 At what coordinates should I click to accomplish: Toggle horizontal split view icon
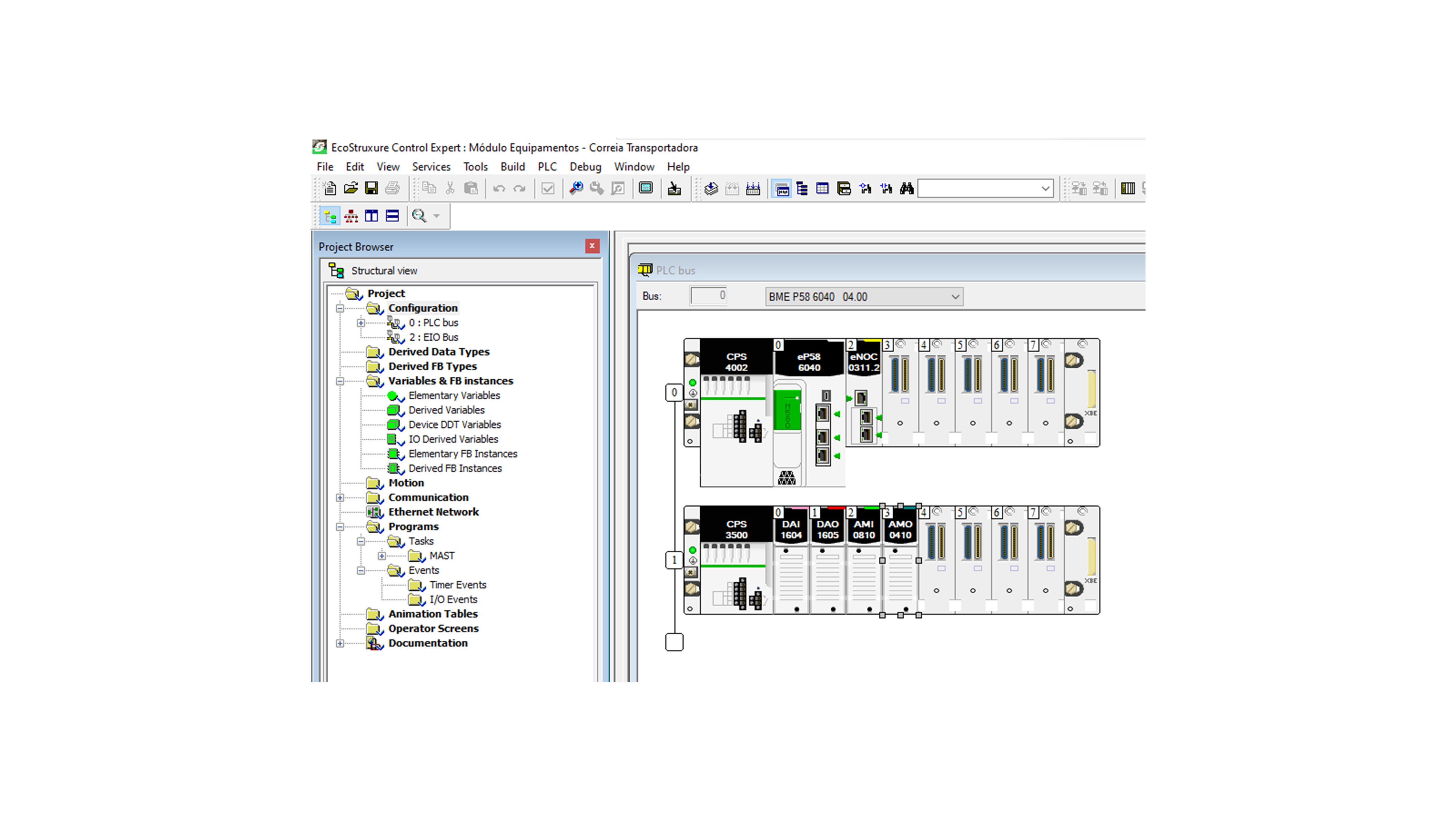[x=392, y=216]
